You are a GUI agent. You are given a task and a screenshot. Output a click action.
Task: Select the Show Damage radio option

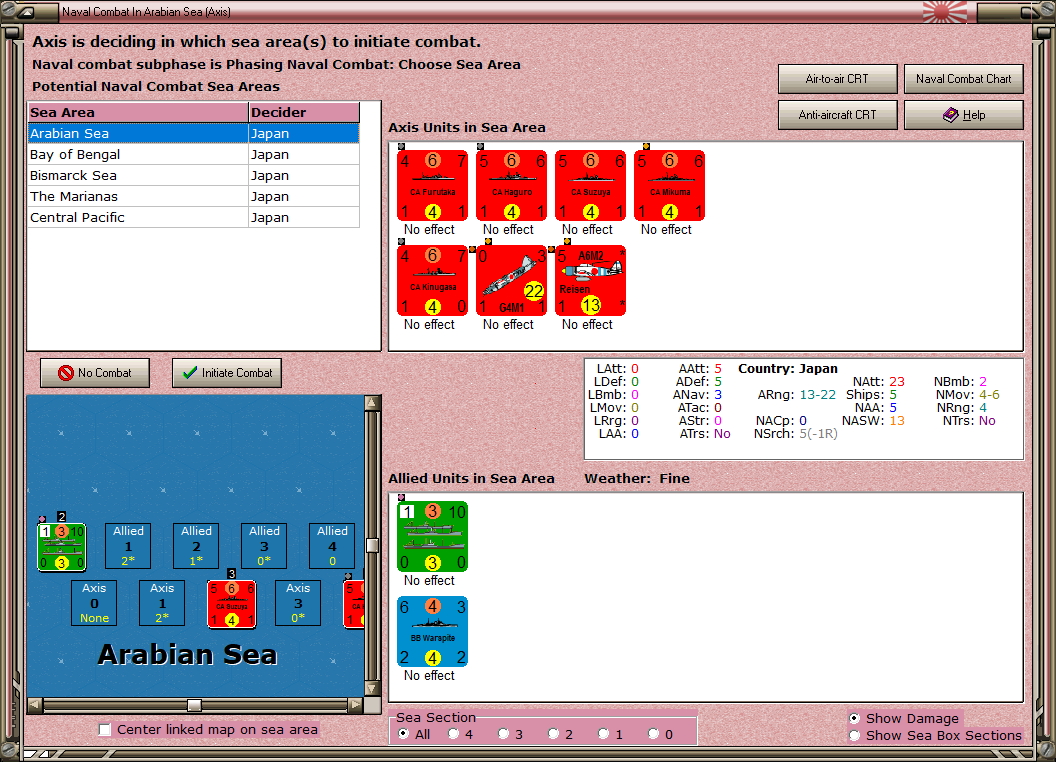pyautogui.click(x=855, y=718)
